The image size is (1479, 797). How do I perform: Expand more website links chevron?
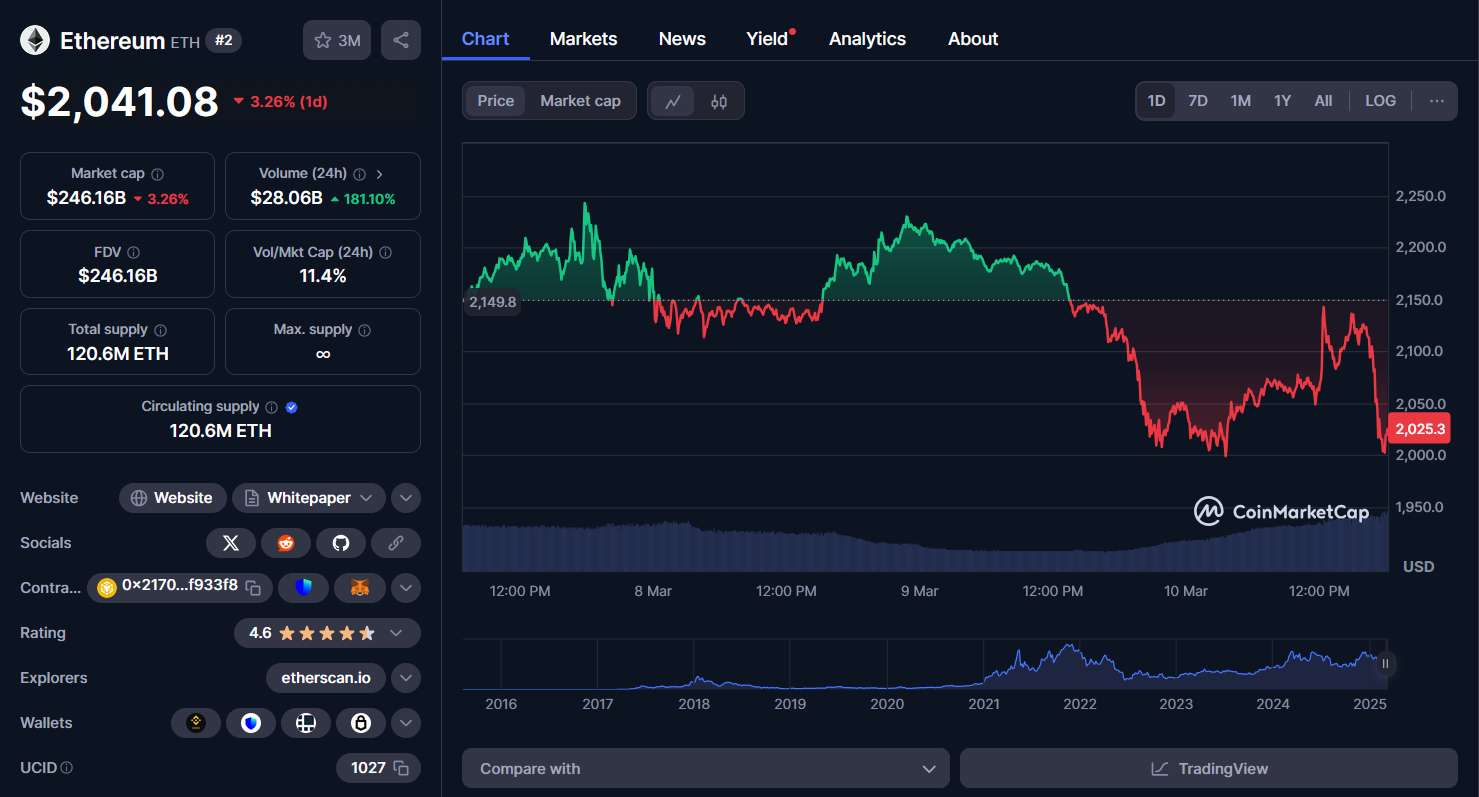(405, 498)
